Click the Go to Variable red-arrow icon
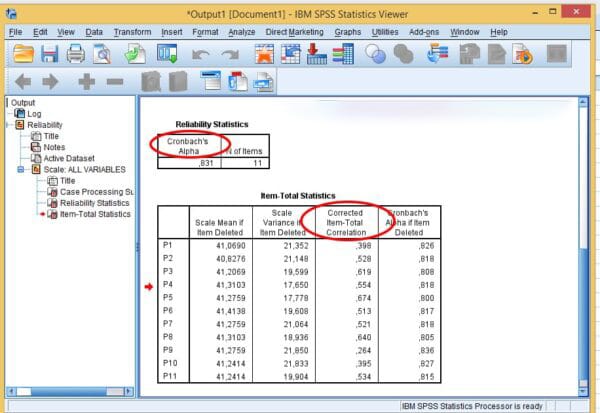Viewport: 600px width, 413px height. coord(316,54)
